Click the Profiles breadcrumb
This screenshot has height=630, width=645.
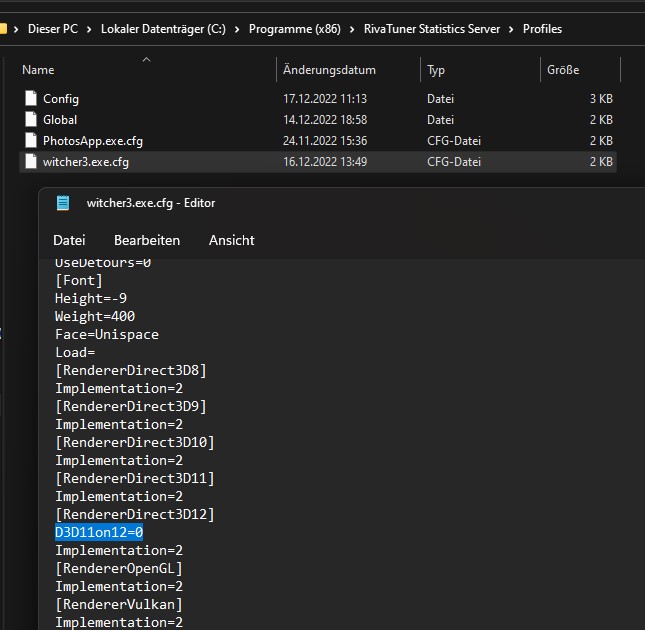click(x=542, y=29)
